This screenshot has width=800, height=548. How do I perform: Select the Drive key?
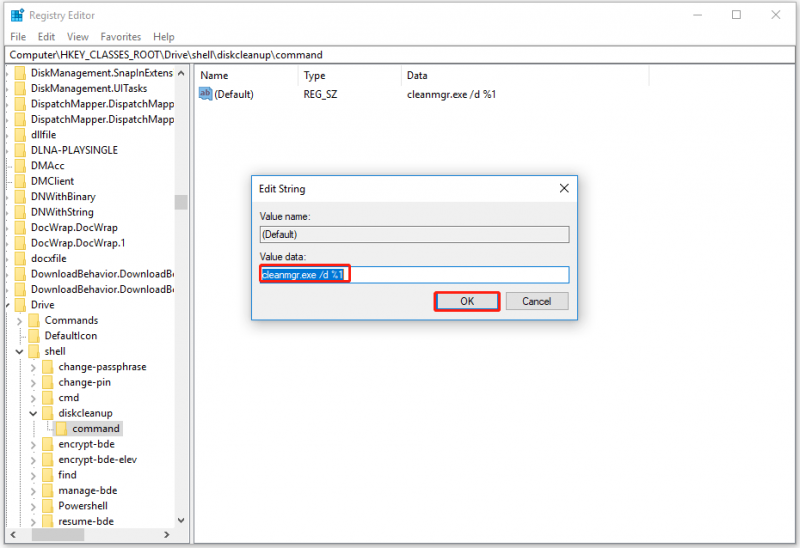point(42,305)
